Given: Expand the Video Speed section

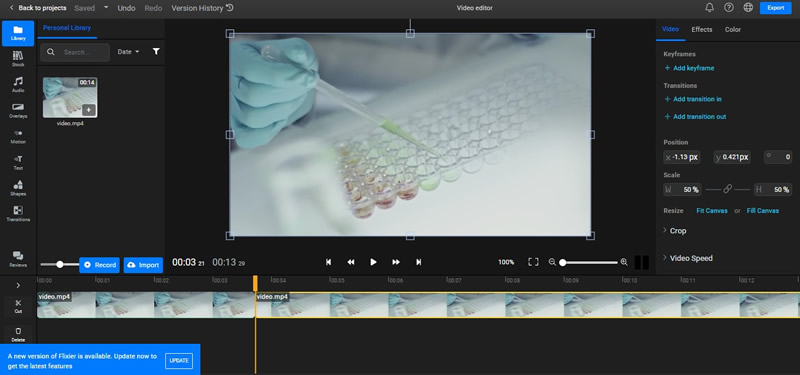Looking at the screenshot, I should (x=687, y=258).
